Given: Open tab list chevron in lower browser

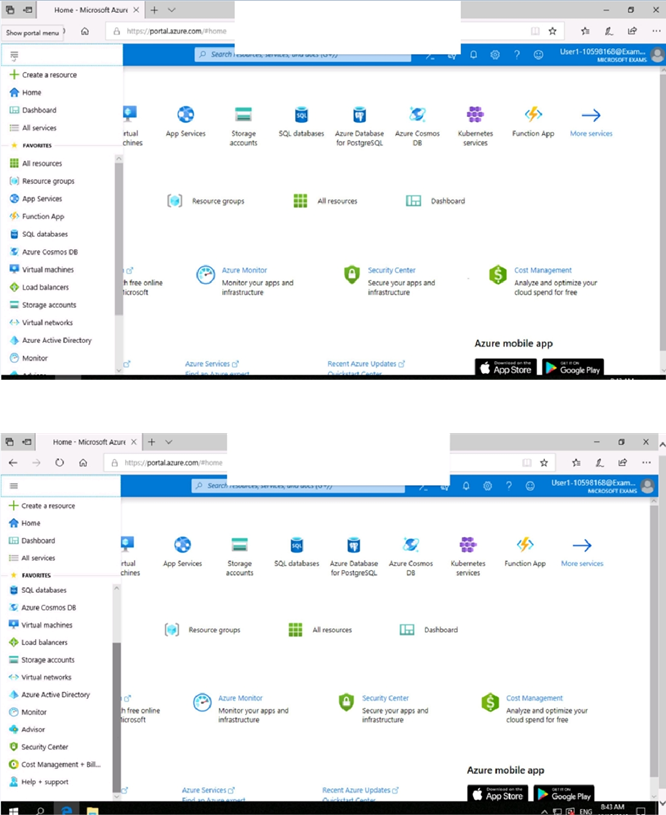Looking at the screenshot, I should pos(168,442).
